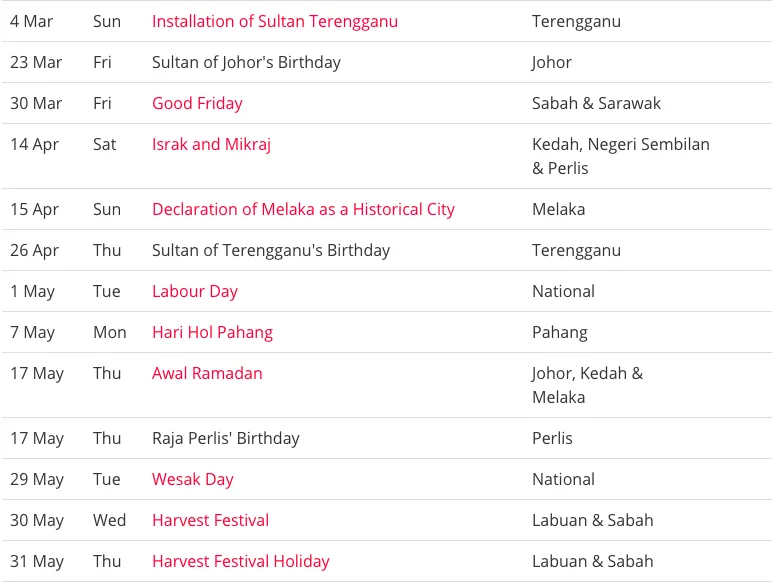Click the 4 Mar date cell

32,21
